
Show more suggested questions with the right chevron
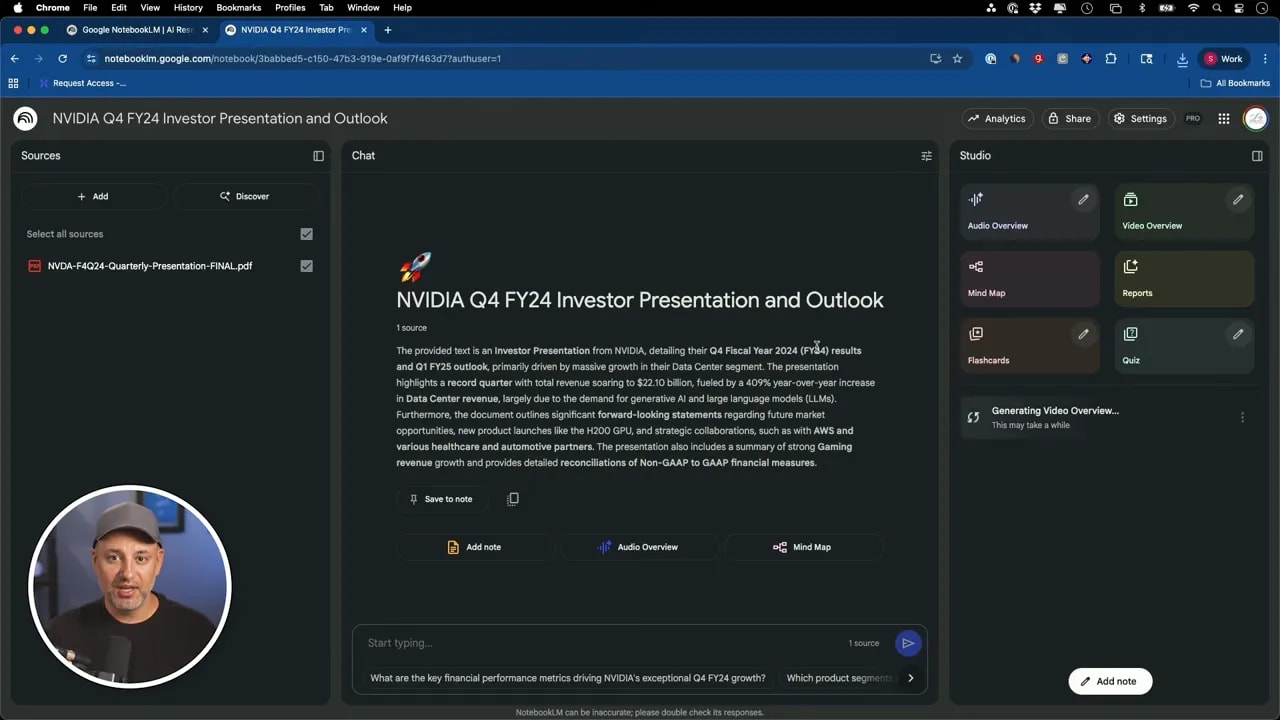911,677
